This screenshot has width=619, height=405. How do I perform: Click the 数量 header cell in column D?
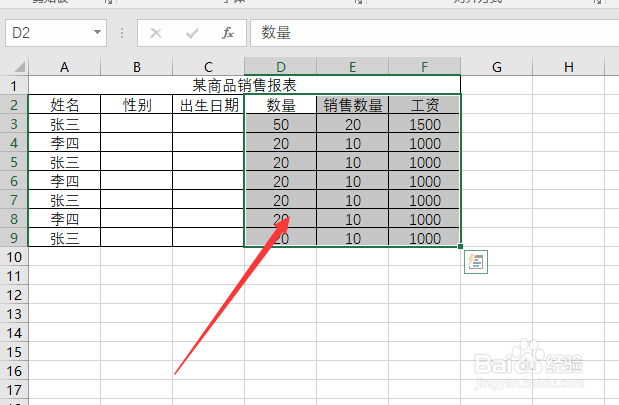[281, 105]
